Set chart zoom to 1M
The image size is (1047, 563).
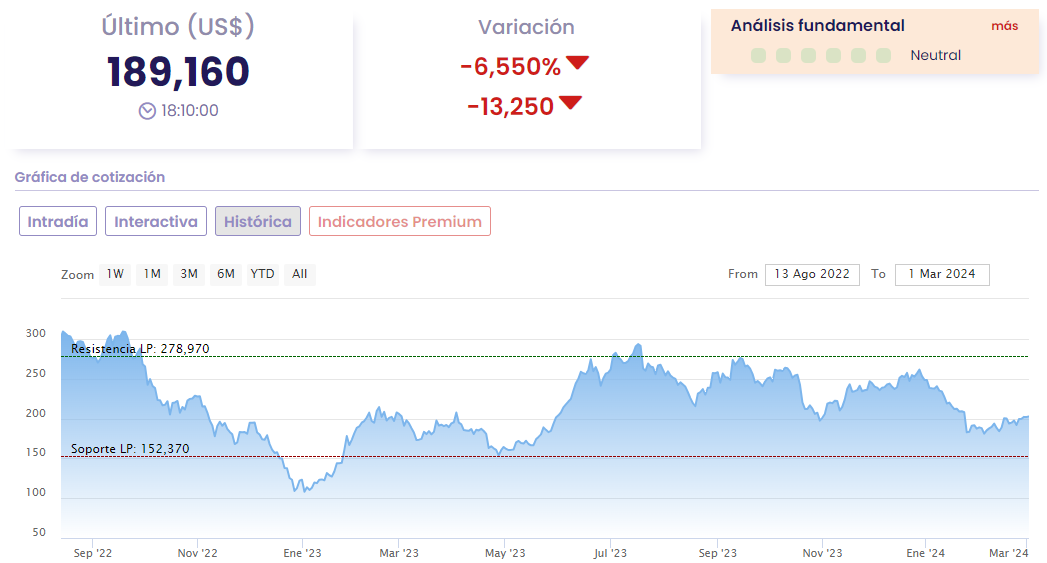pos(152,274)
